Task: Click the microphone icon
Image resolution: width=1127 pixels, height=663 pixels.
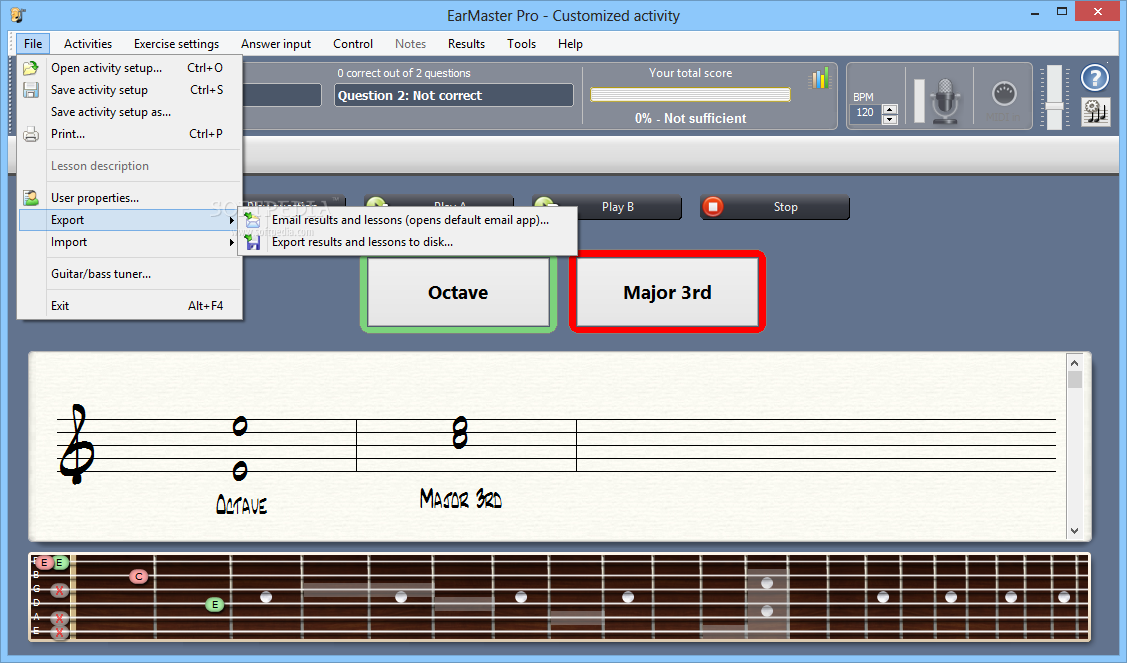Action: click(945, 101)
